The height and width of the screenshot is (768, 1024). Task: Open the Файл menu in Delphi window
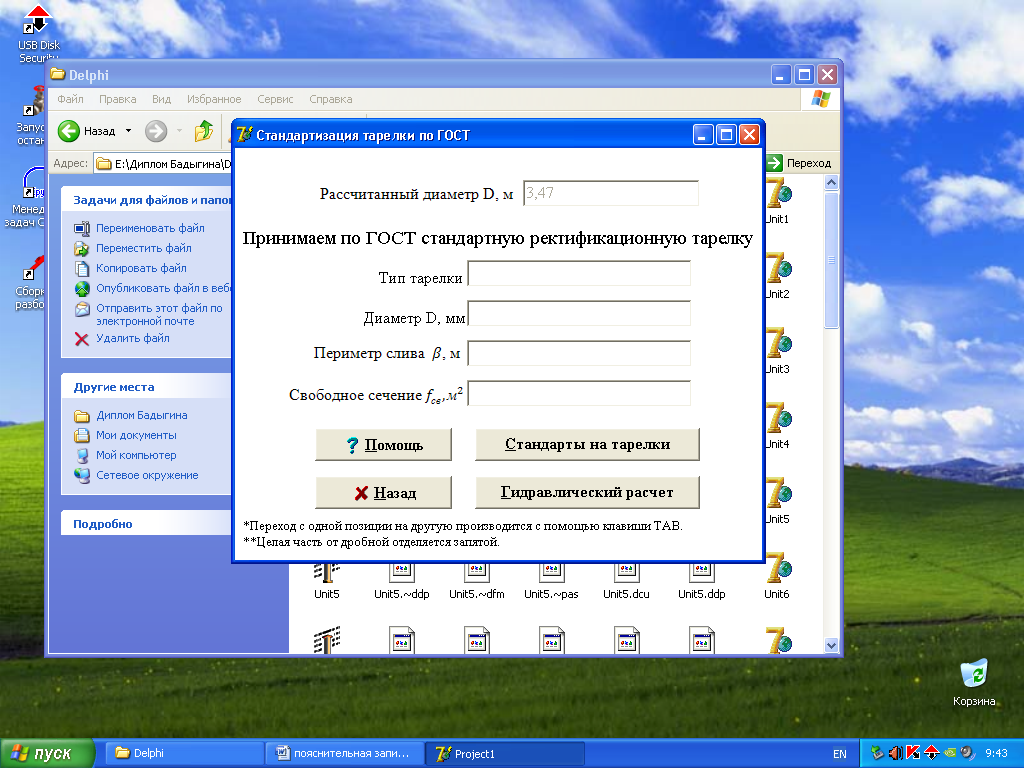click(x=70, y=99)
